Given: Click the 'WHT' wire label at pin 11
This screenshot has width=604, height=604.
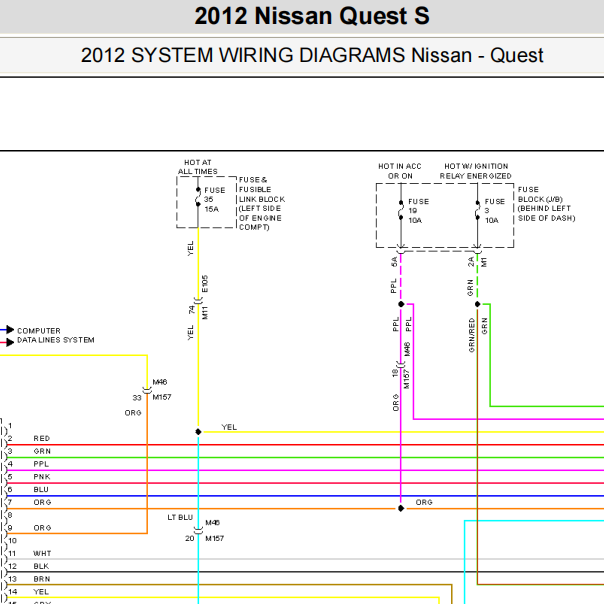Looking at the screenshot, I should point(42,553).
